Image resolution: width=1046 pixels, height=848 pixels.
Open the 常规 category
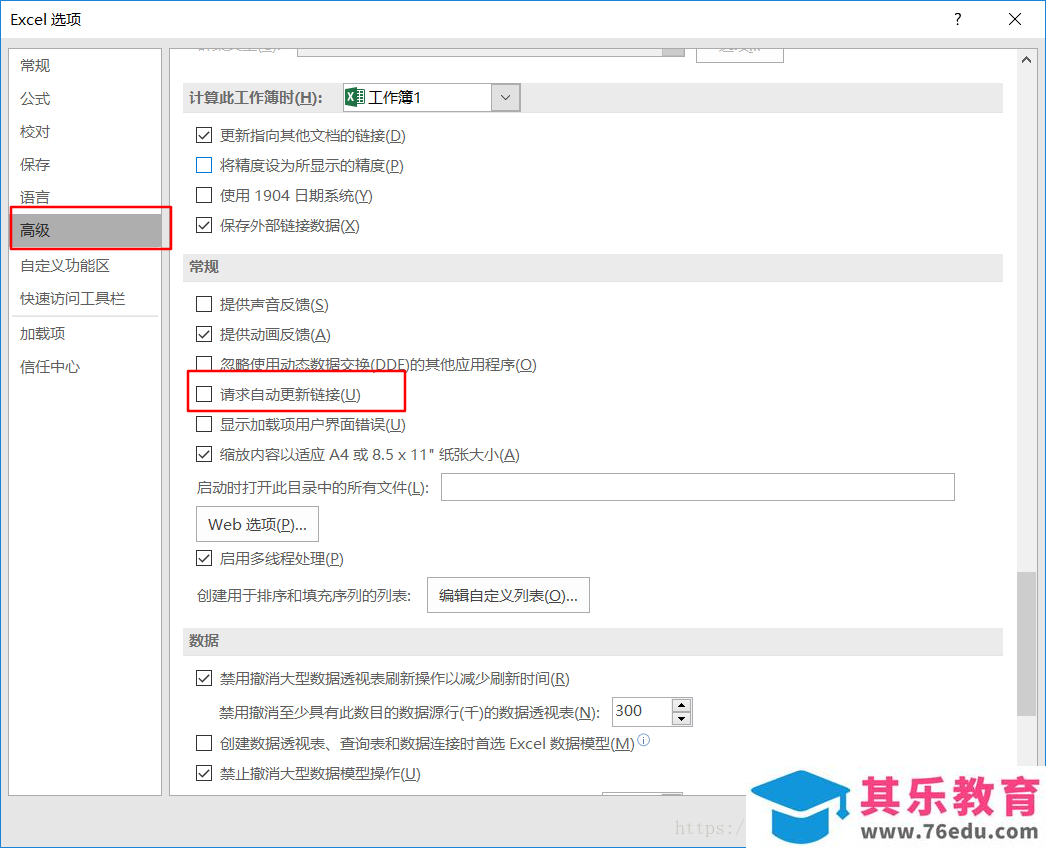pyautogui.click(x=35, y=65)
